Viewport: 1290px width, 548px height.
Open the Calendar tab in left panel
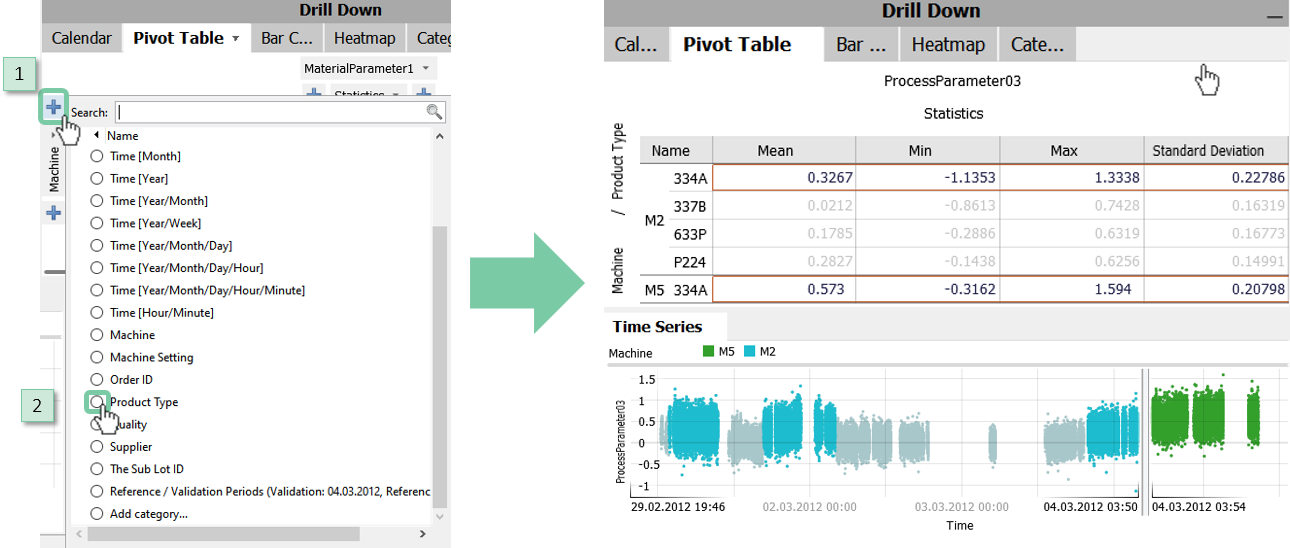coord(81,39)
